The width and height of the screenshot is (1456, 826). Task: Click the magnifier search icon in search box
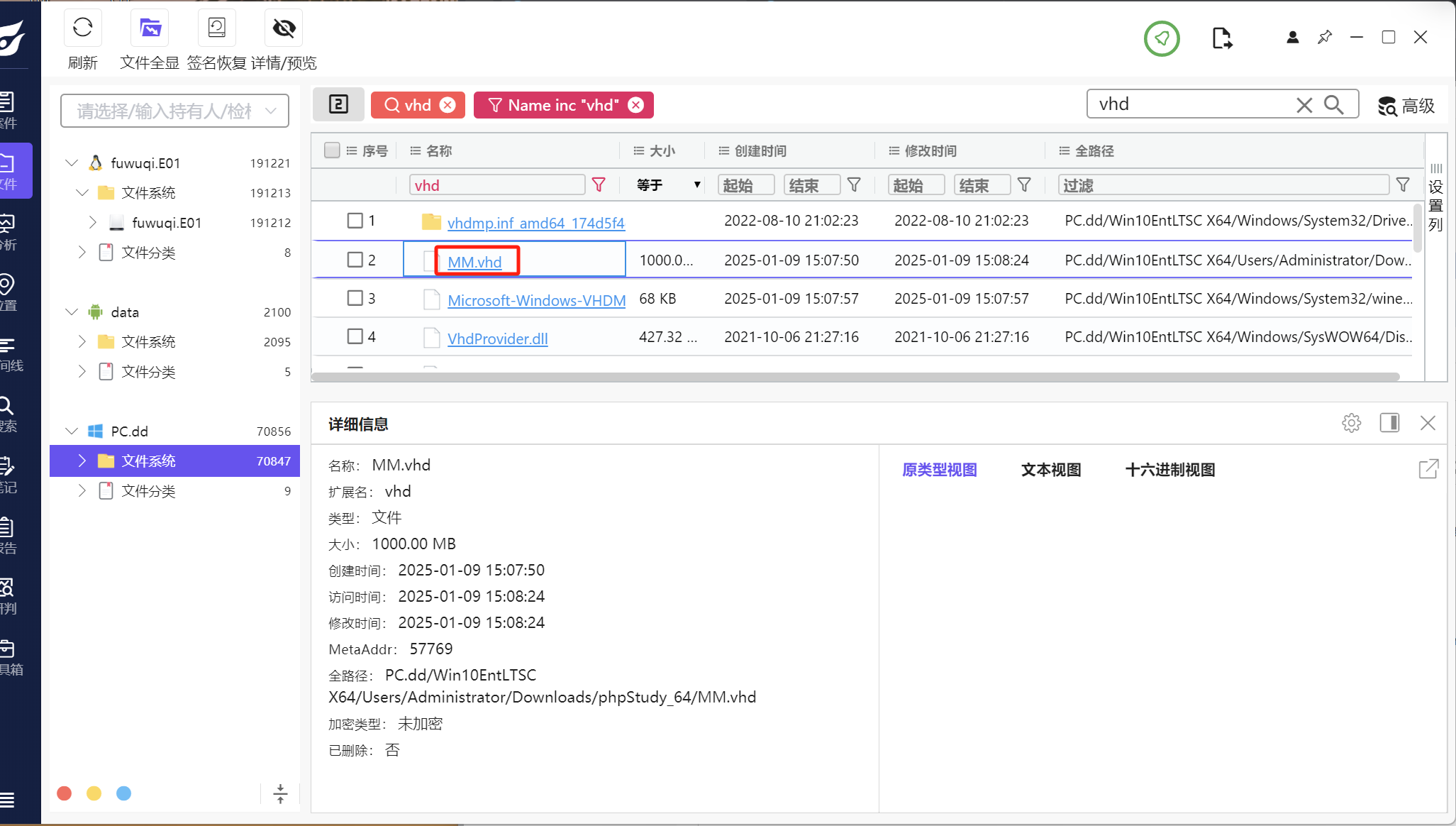pos(1333,105)
